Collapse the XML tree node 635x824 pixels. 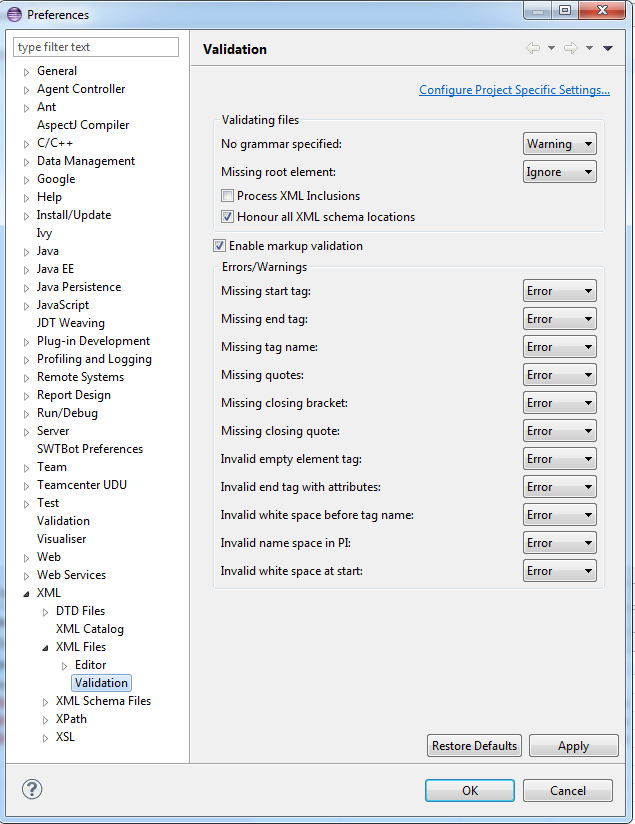tap(26, 594)
